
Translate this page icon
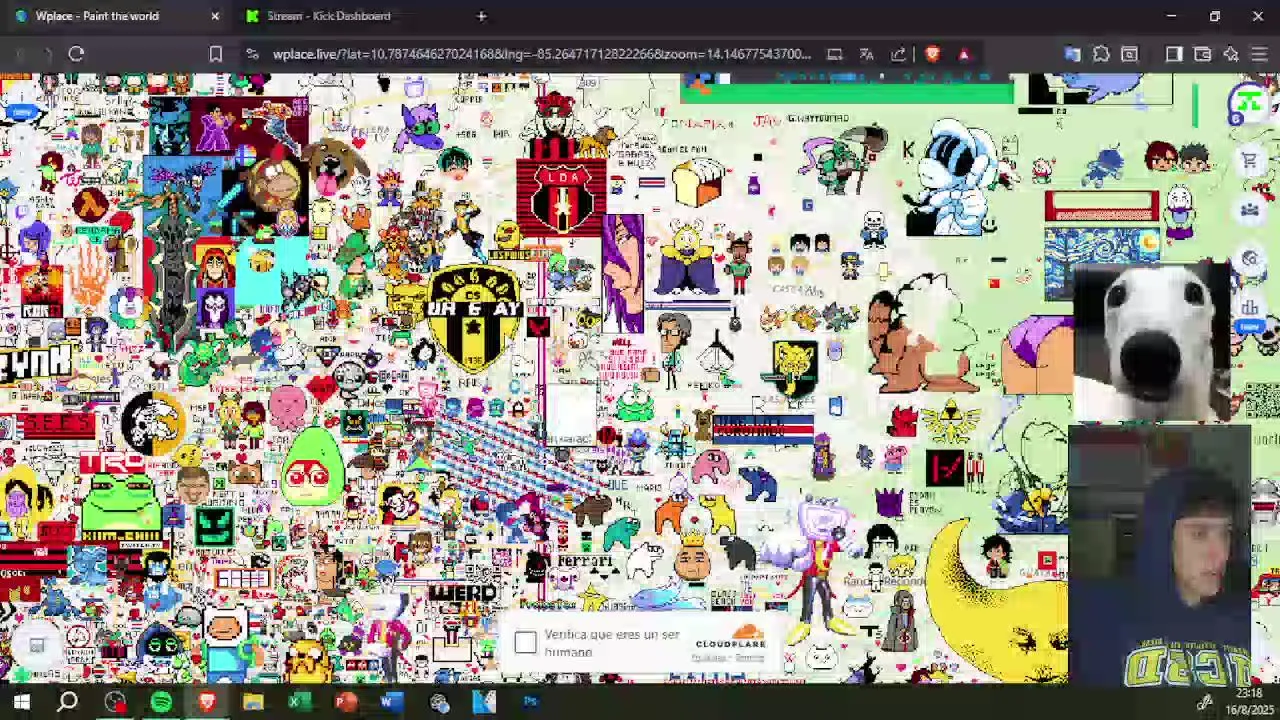866,54
